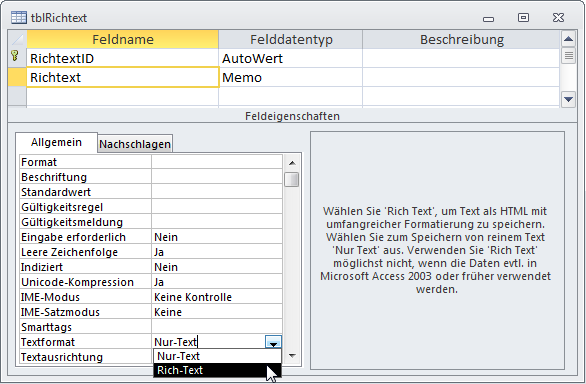Viewport: 586px width, 384px height.
Task: Click the Textformat value field showing Nur-Text
Action: coord(209,342)
